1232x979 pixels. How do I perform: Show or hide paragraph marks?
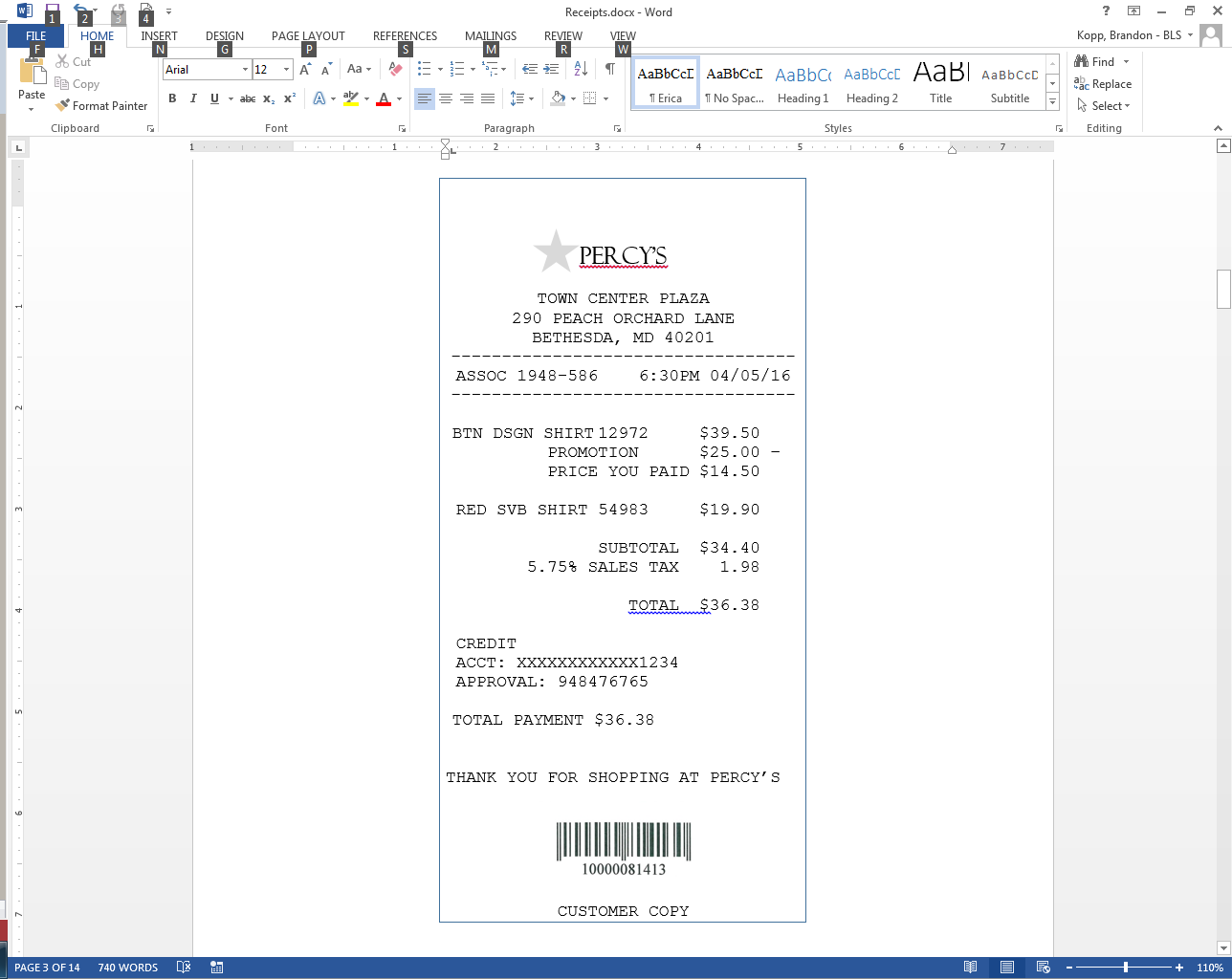609,69
